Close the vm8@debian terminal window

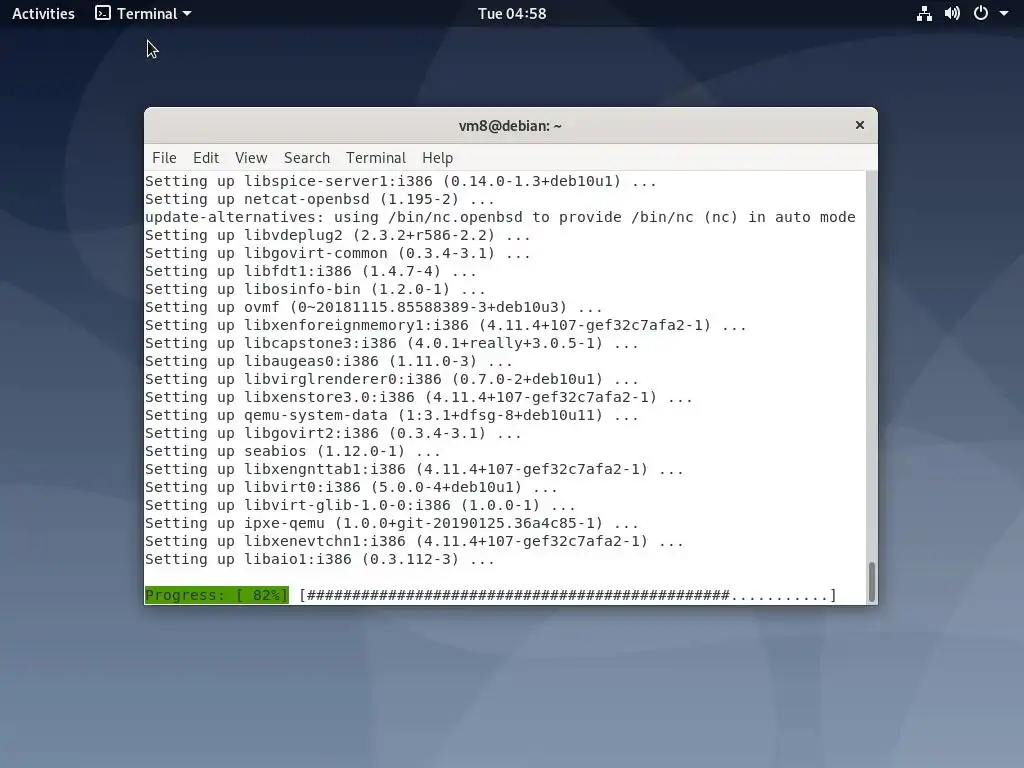coord(859,125)
